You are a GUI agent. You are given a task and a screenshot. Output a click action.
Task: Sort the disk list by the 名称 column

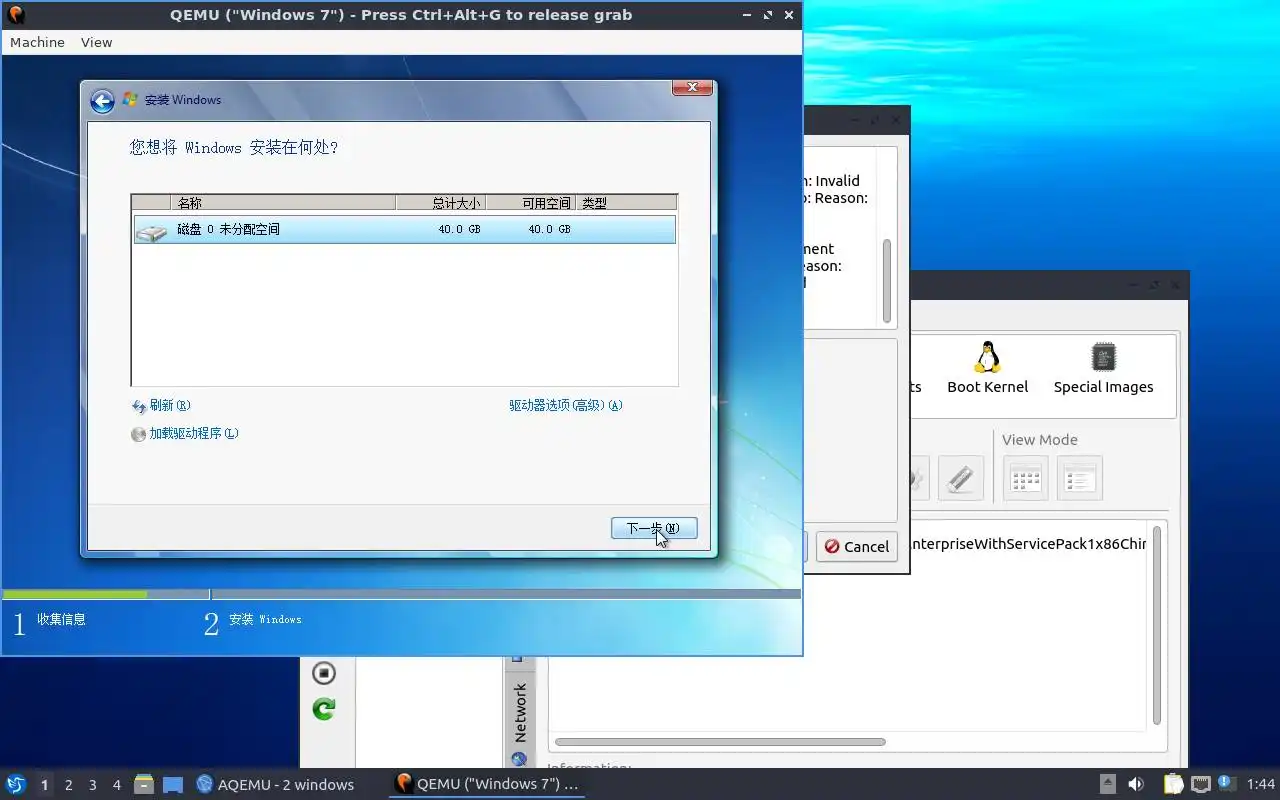[284, 203]
